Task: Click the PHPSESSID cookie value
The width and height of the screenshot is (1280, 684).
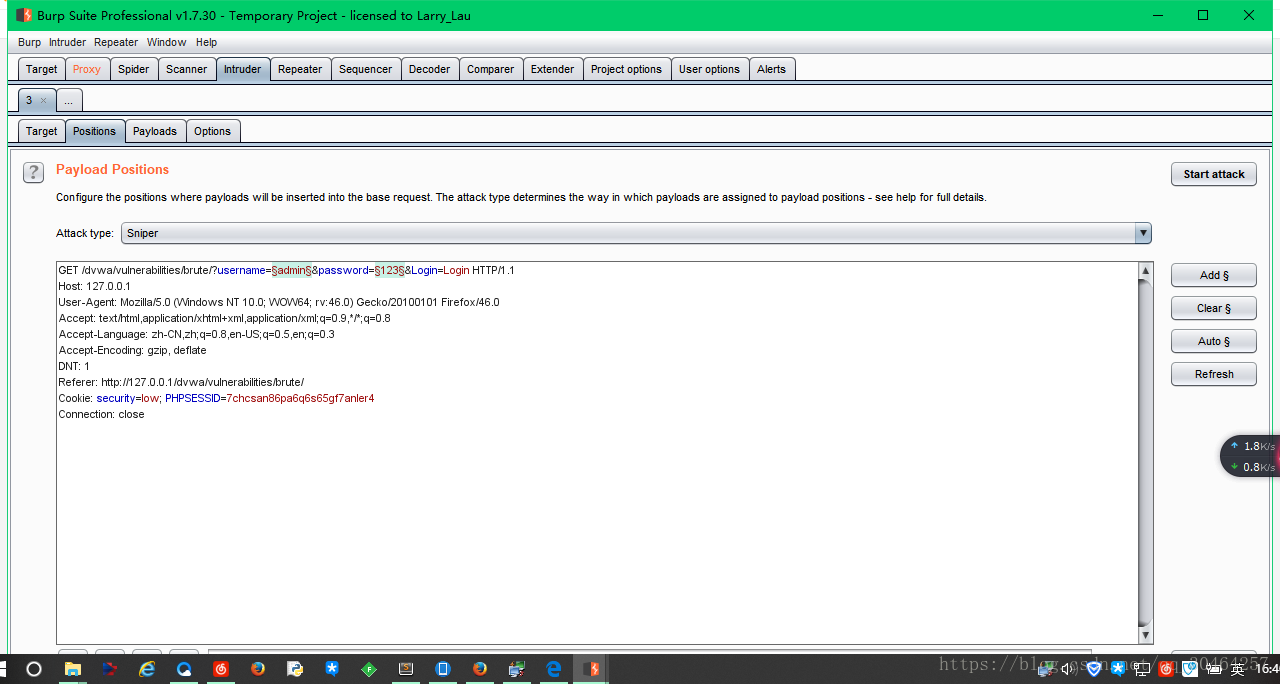Action: 300,398
